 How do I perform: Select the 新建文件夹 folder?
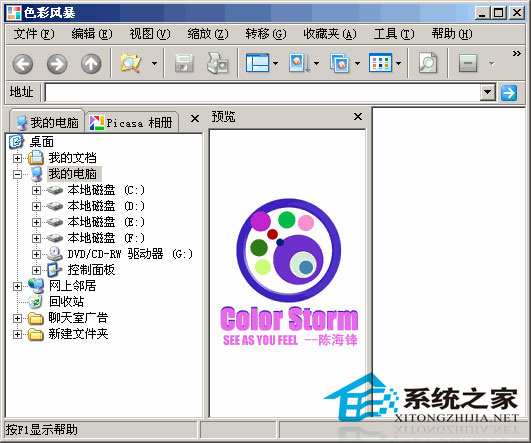click(x=78, y=334)
